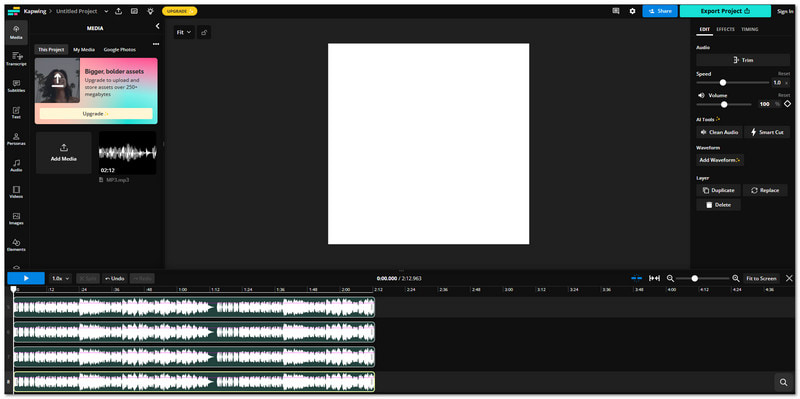Click the subtitles panel icon near gear
Image resolution: width=800 pixels, height=399 pixels.
[x=616, y=11]
